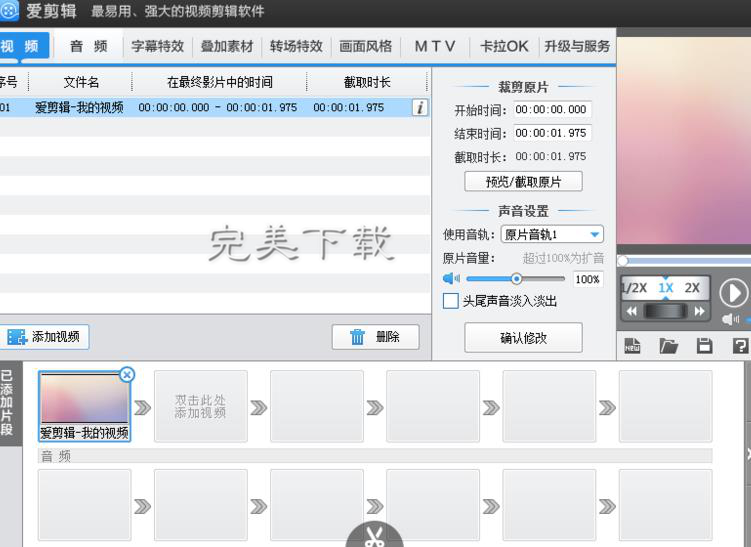Click the rewind double-arrow control
The width and height of the screenshot is (751, 547).
[632, 311]
